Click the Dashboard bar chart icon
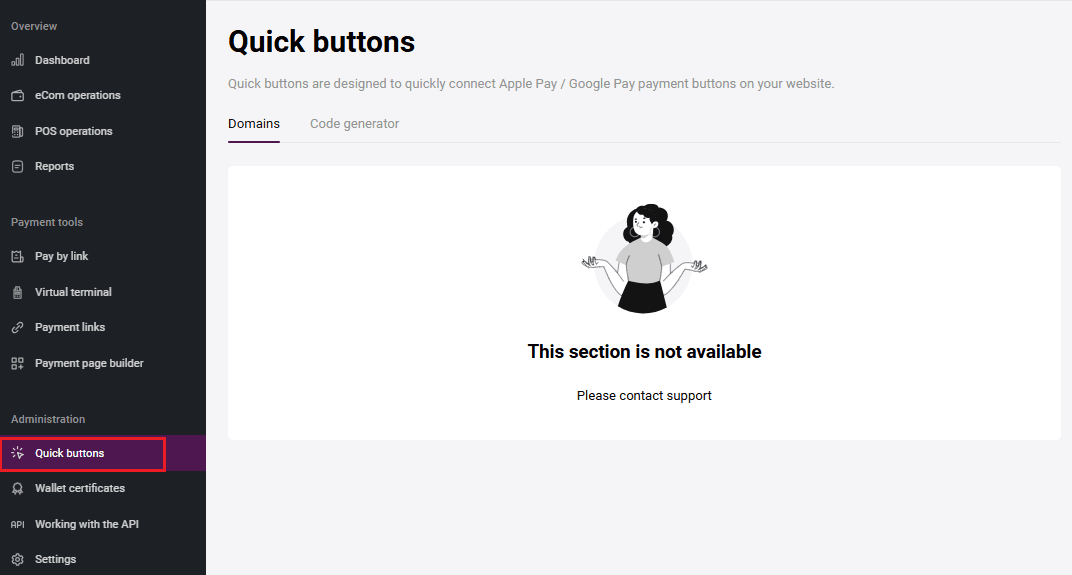 [x=17, y=60]
